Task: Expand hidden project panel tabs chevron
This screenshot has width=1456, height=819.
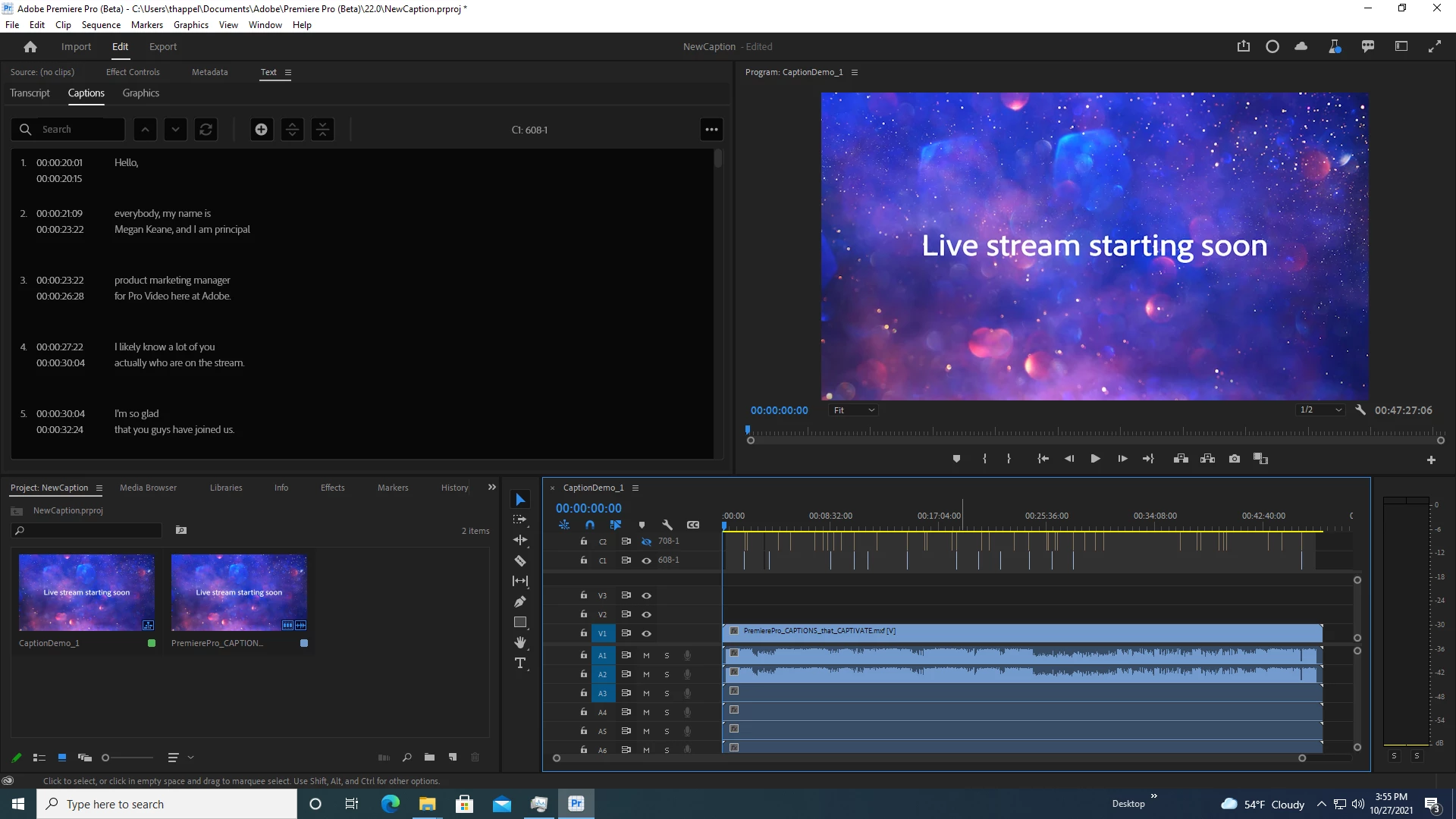Action: point(492,488)
